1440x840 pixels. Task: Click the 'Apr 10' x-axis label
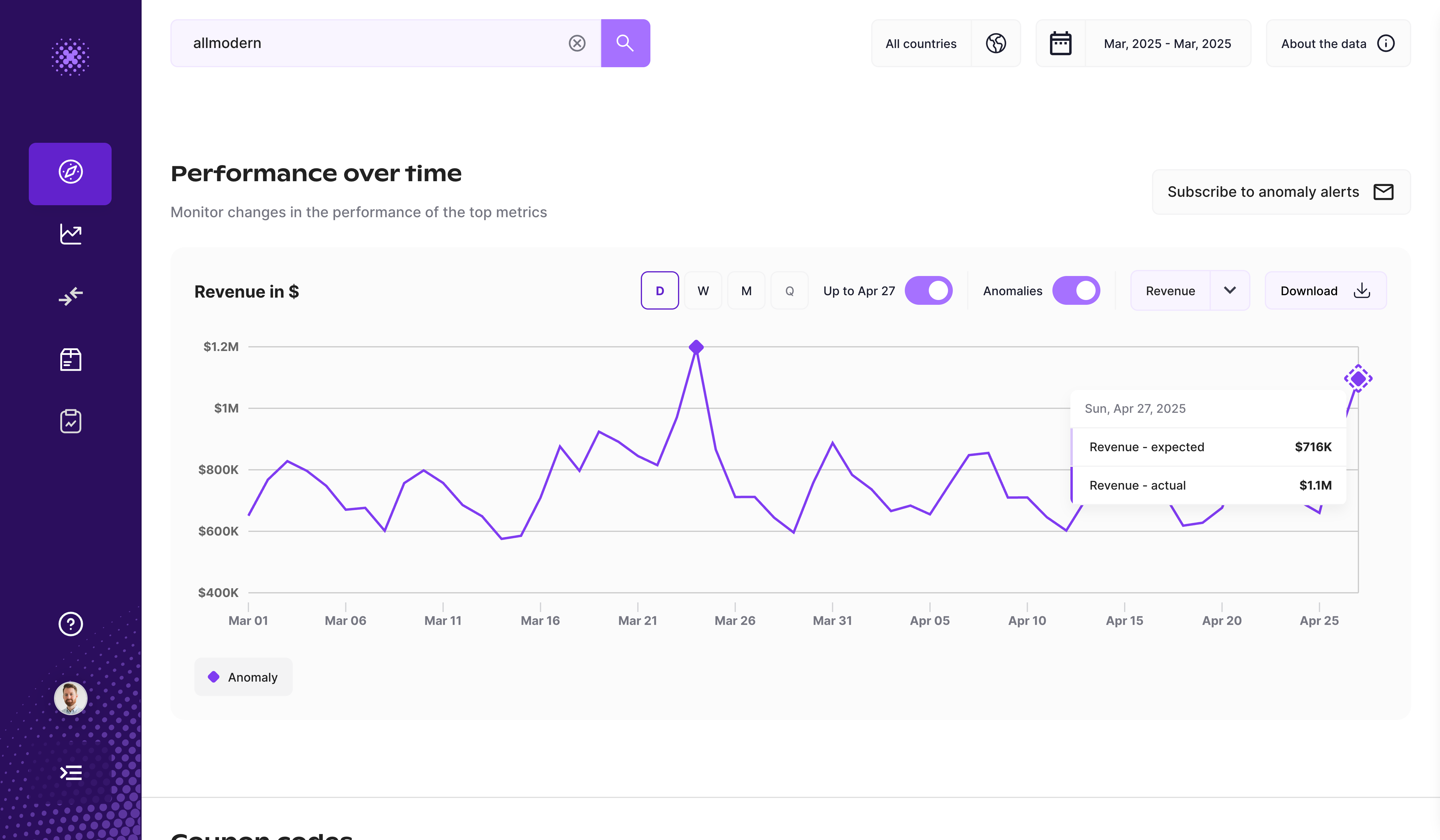tap(1027, 621)
